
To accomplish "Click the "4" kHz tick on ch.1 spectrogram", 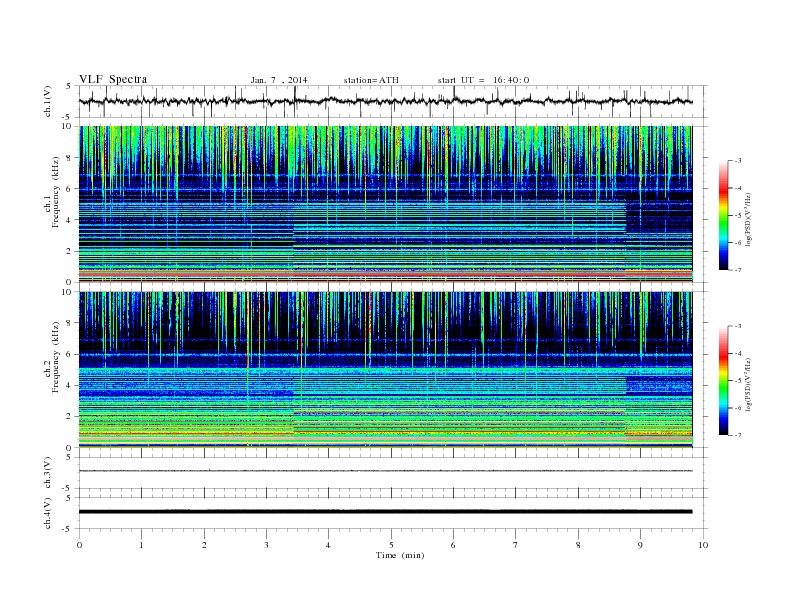I will [70, 220].
